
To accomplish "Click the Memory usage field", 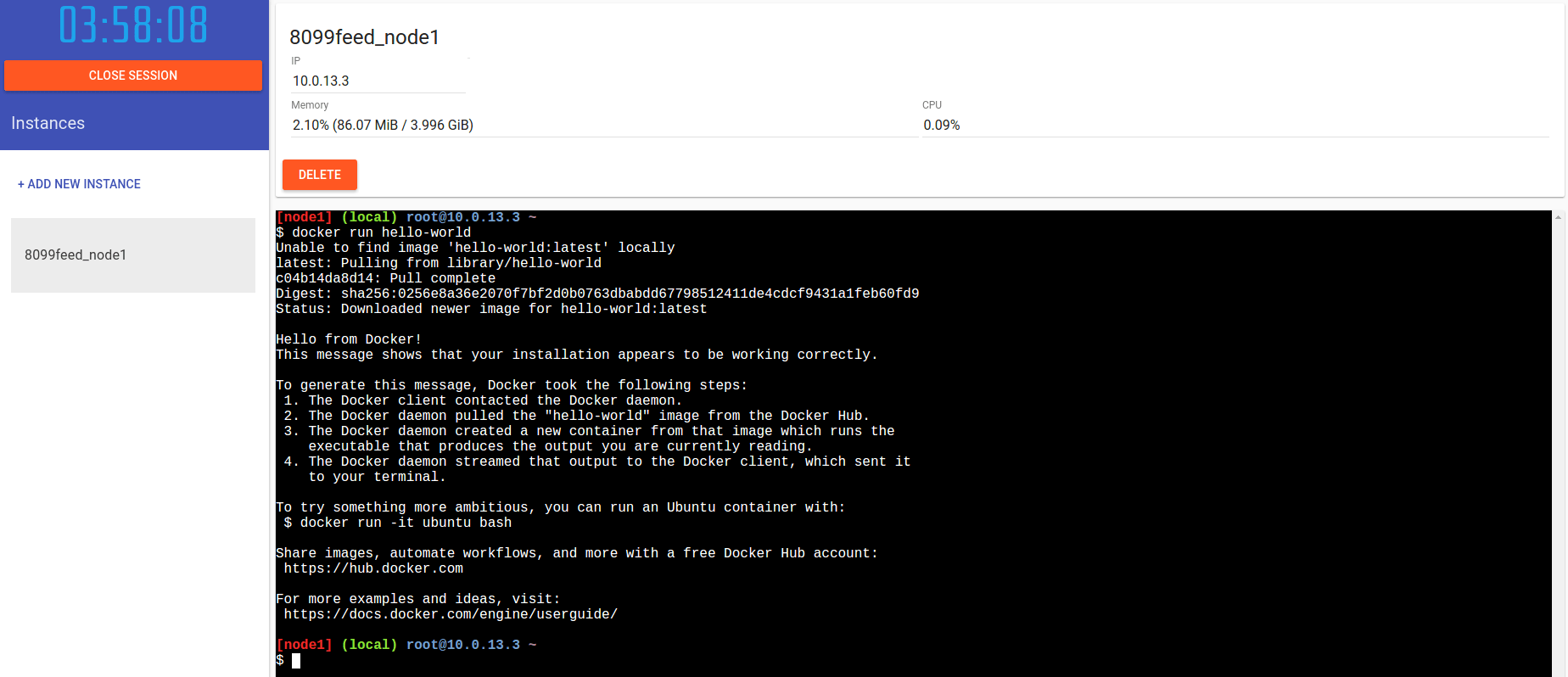I will pyautogui.click(x=604, y=125).
